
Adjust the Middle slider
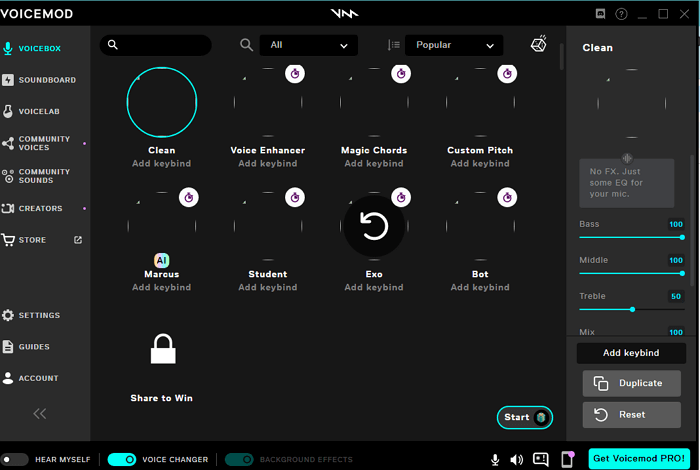pyautogui.click(x=632, y=273)
